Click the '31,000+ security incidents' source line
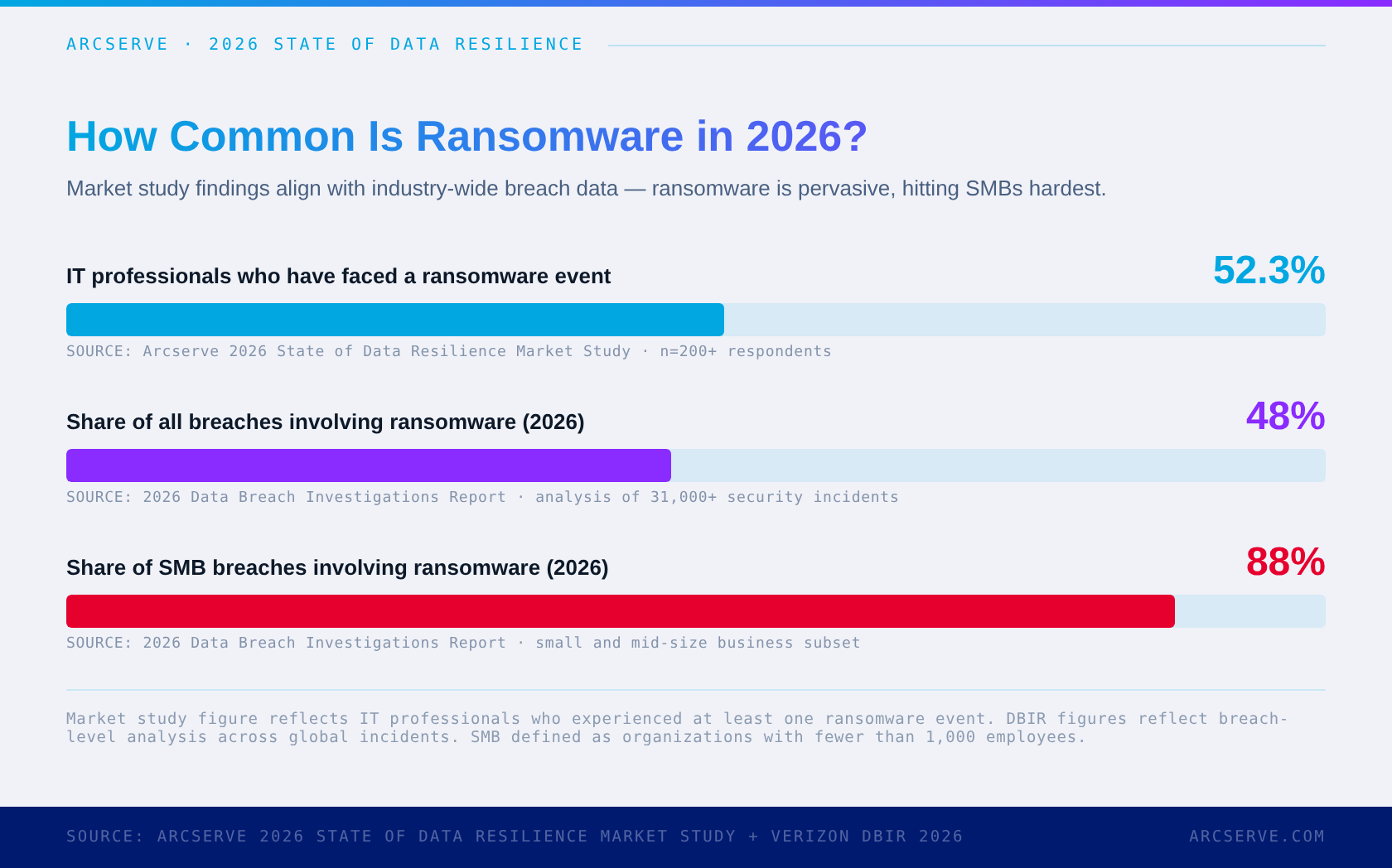Image resolution: width=1392 pixels, height=868 pixels. click(482, 497)
